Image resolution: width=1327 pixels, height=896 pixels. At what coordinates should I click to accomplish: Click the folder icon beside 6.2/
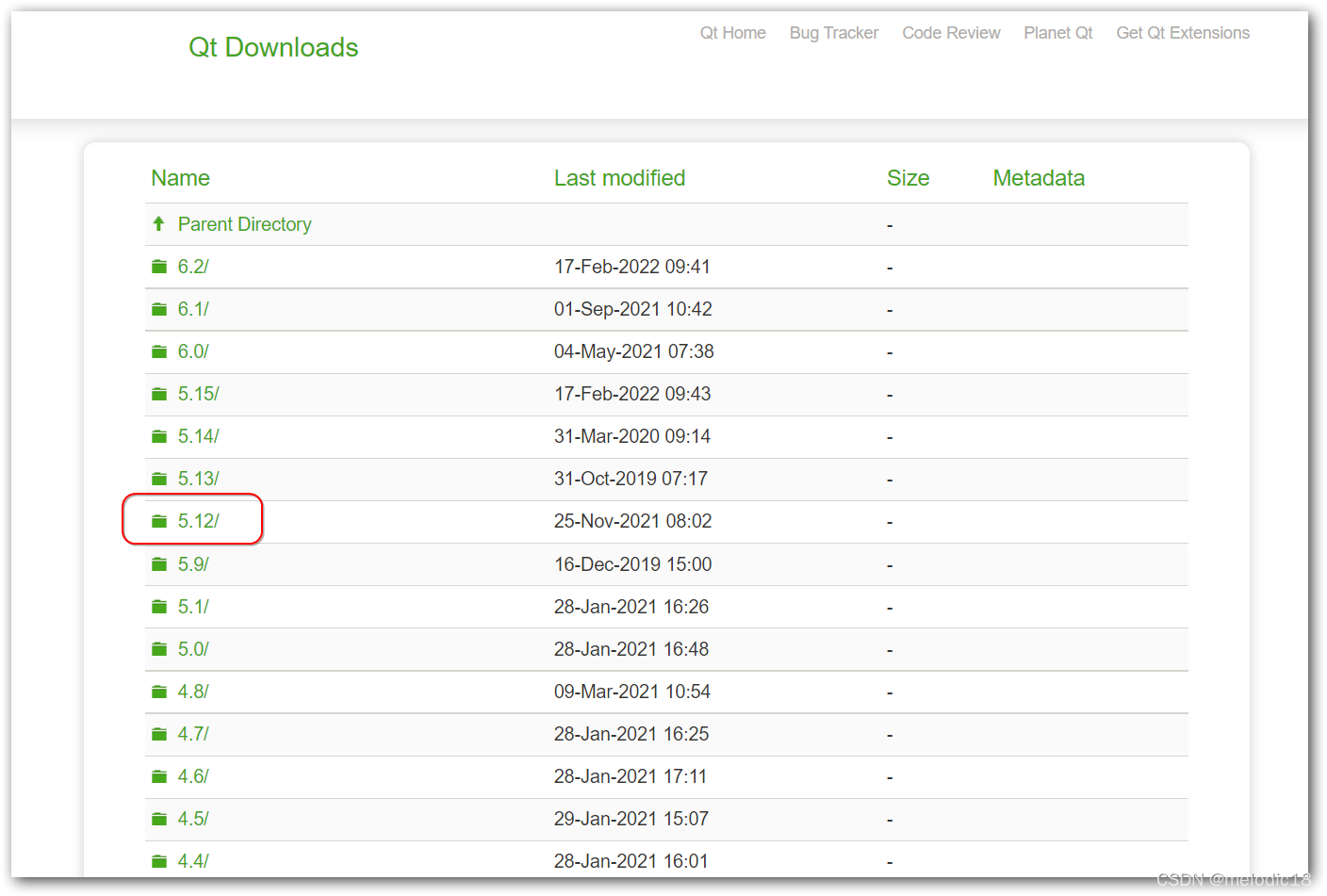point(159,268)
